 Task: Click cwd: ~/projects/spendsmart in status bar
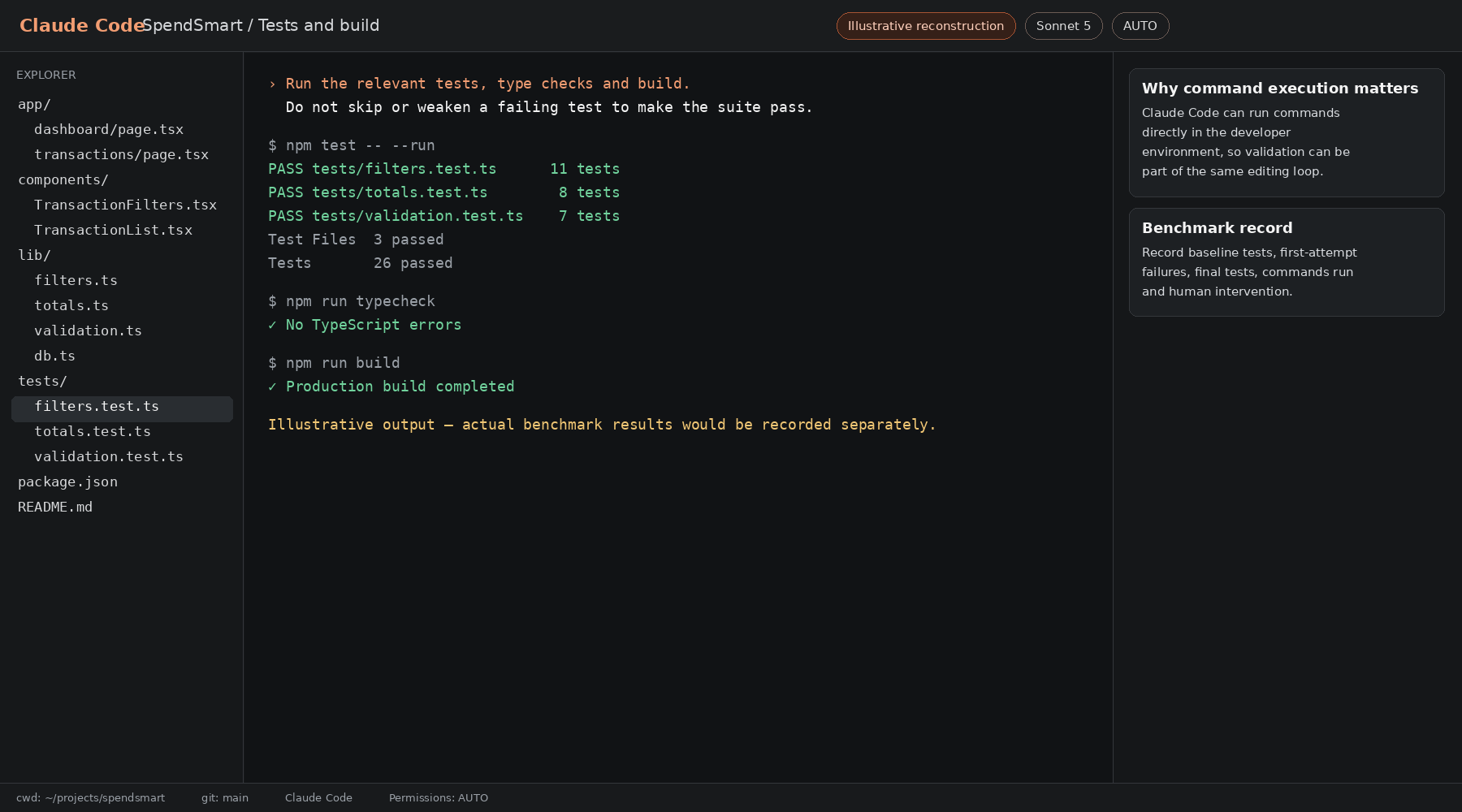90,798
